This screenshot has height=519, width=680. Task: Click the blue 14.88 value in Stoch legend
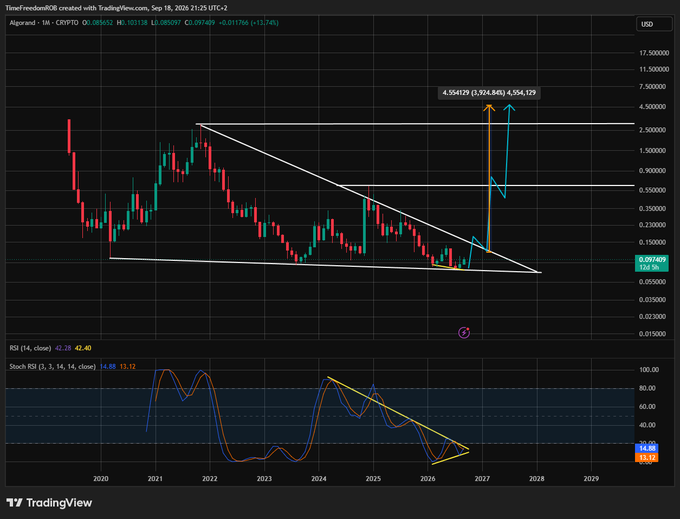tap(108, 366)
